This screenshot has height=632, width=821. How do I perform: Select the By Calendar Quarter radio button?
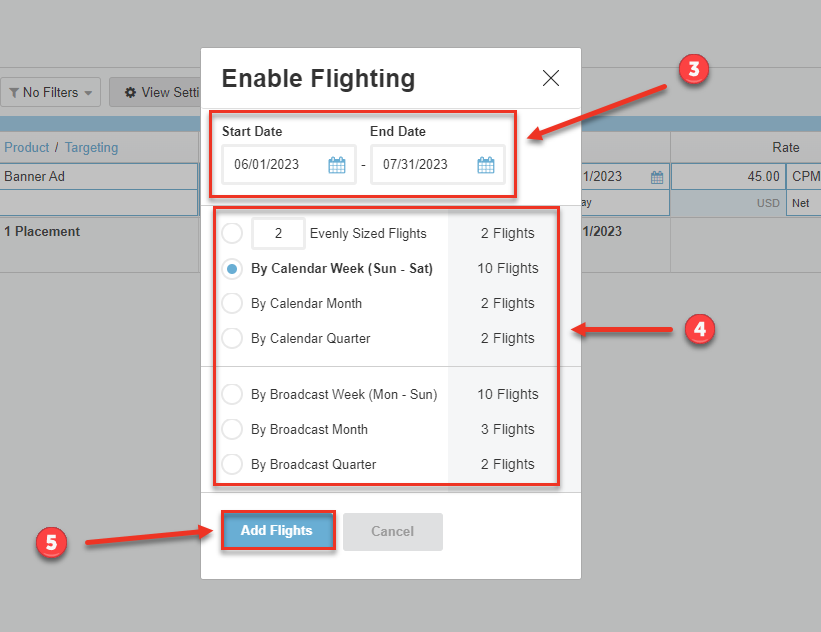(x=232, y=339)
